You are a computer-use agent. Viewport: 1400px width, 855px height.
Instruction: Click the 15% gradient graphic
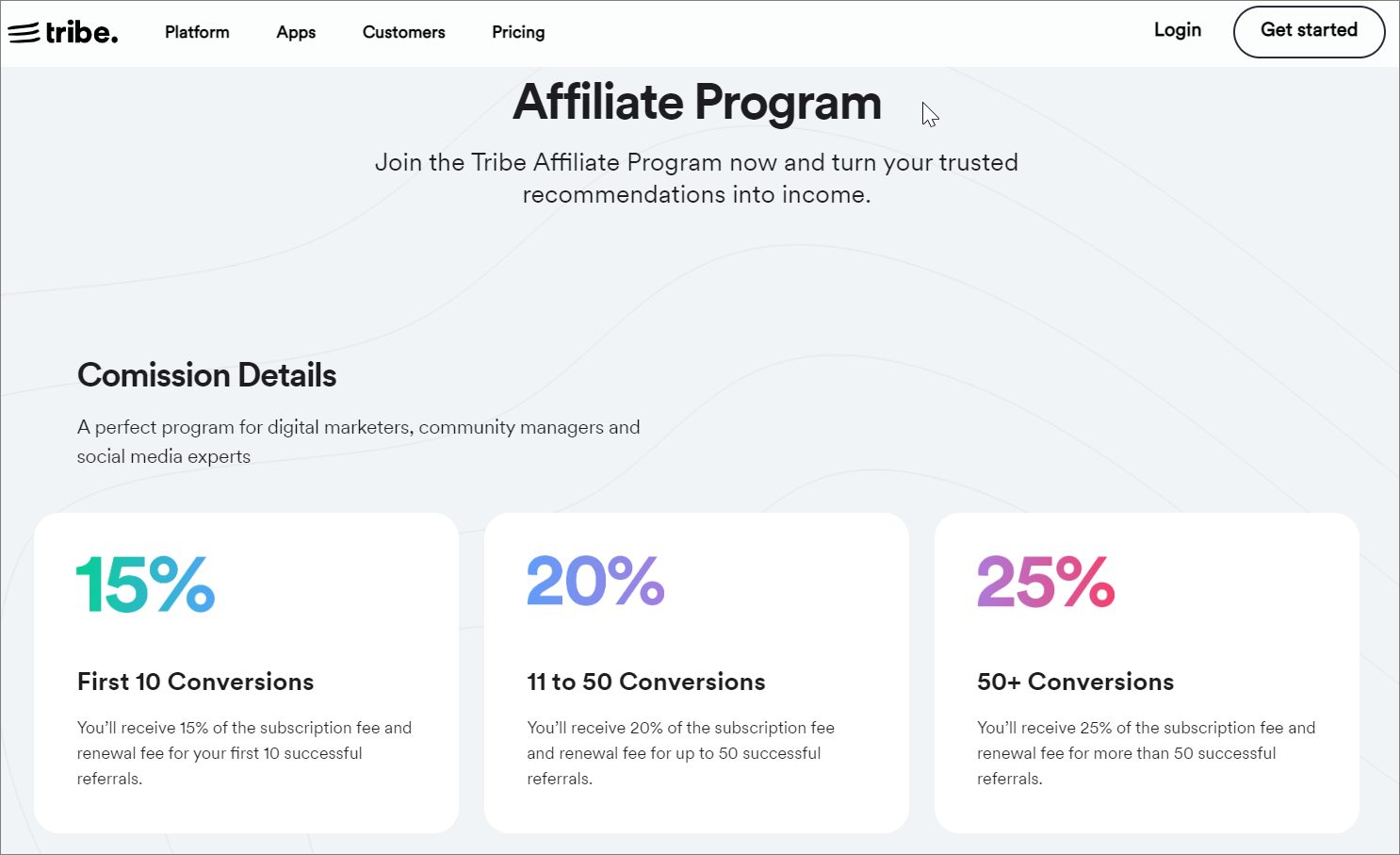pos(146,584)
